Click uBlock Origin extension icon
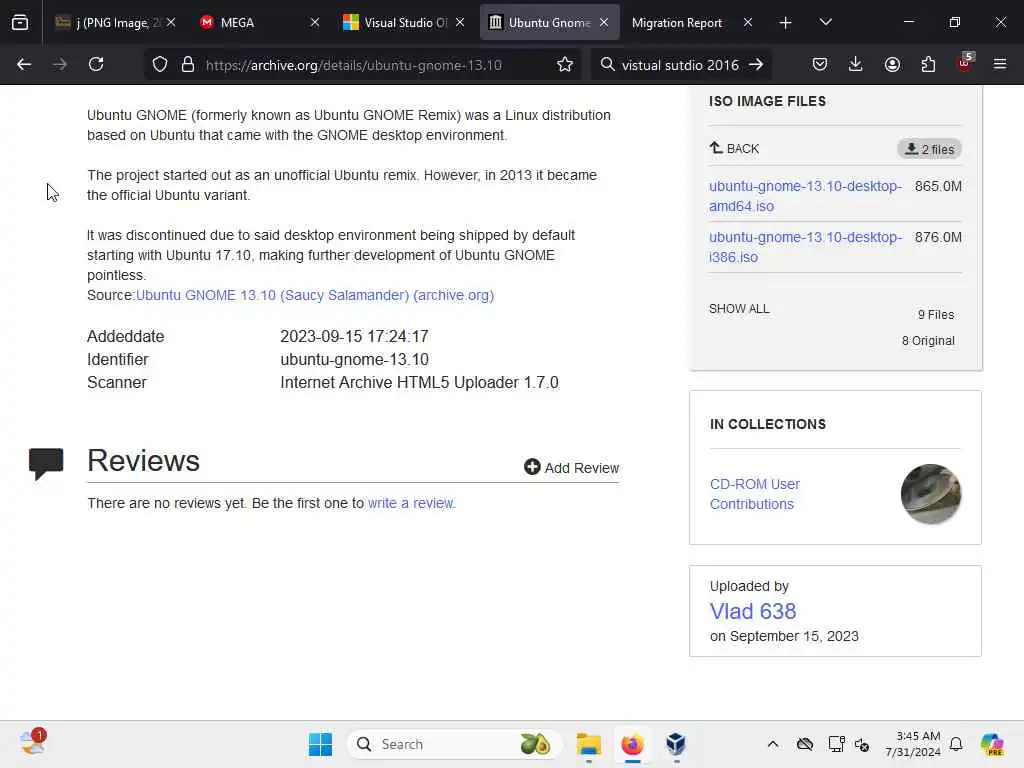Viewport: 1024px width, 768px height. tap(965, 63)
